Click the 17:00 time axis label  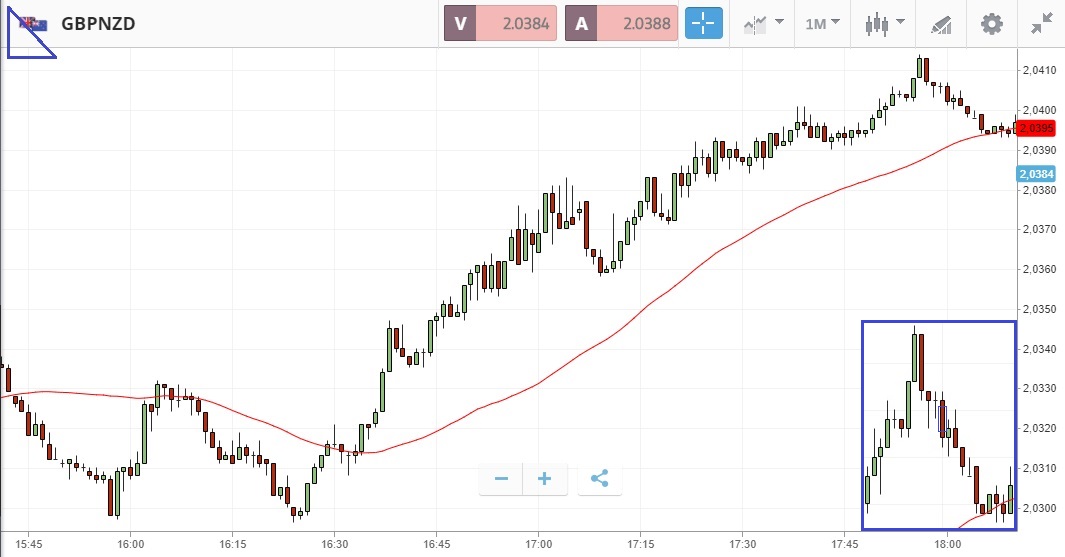(538, 545)
